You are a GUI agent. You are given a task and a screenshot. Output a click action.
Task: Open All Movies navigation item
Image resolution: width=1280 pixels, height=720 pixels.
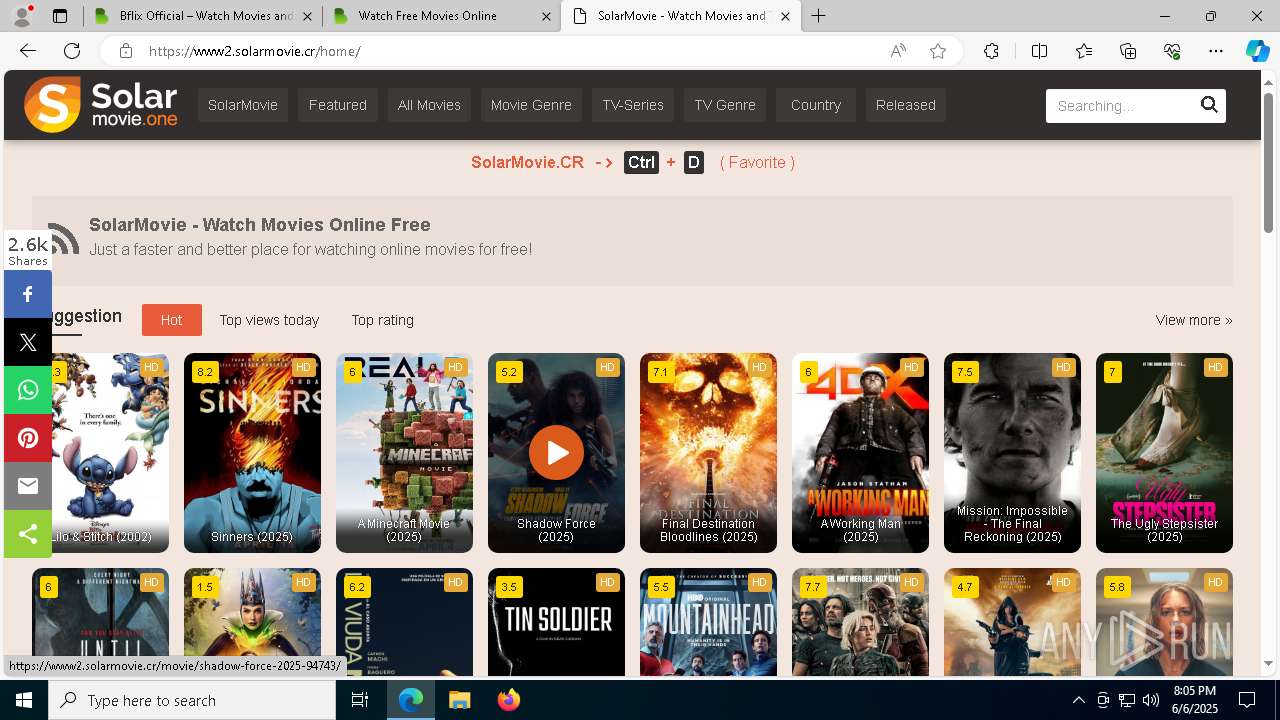pyautogui.click(x=429, y=105)
